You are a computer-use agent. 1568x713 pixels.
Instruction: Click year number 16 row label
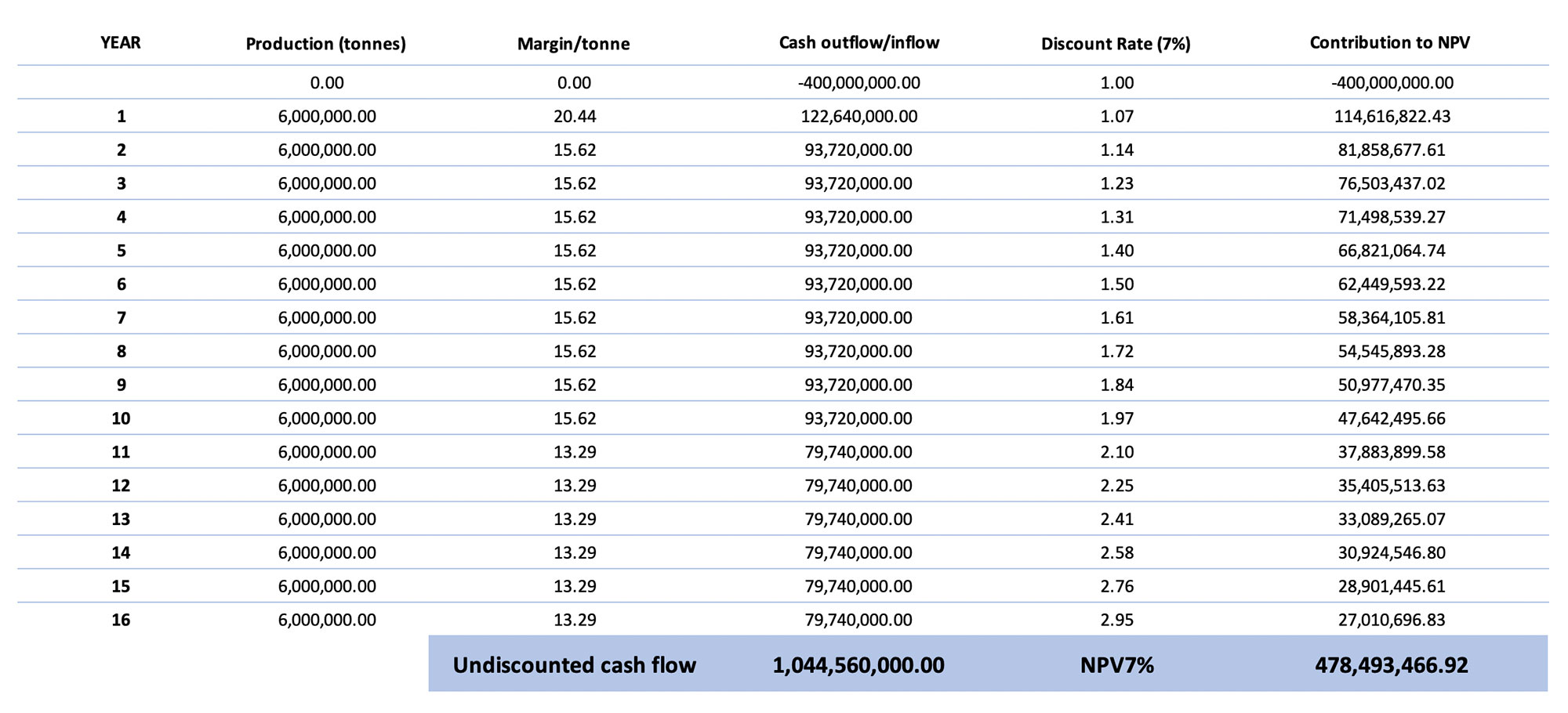[x=121, y=620]
